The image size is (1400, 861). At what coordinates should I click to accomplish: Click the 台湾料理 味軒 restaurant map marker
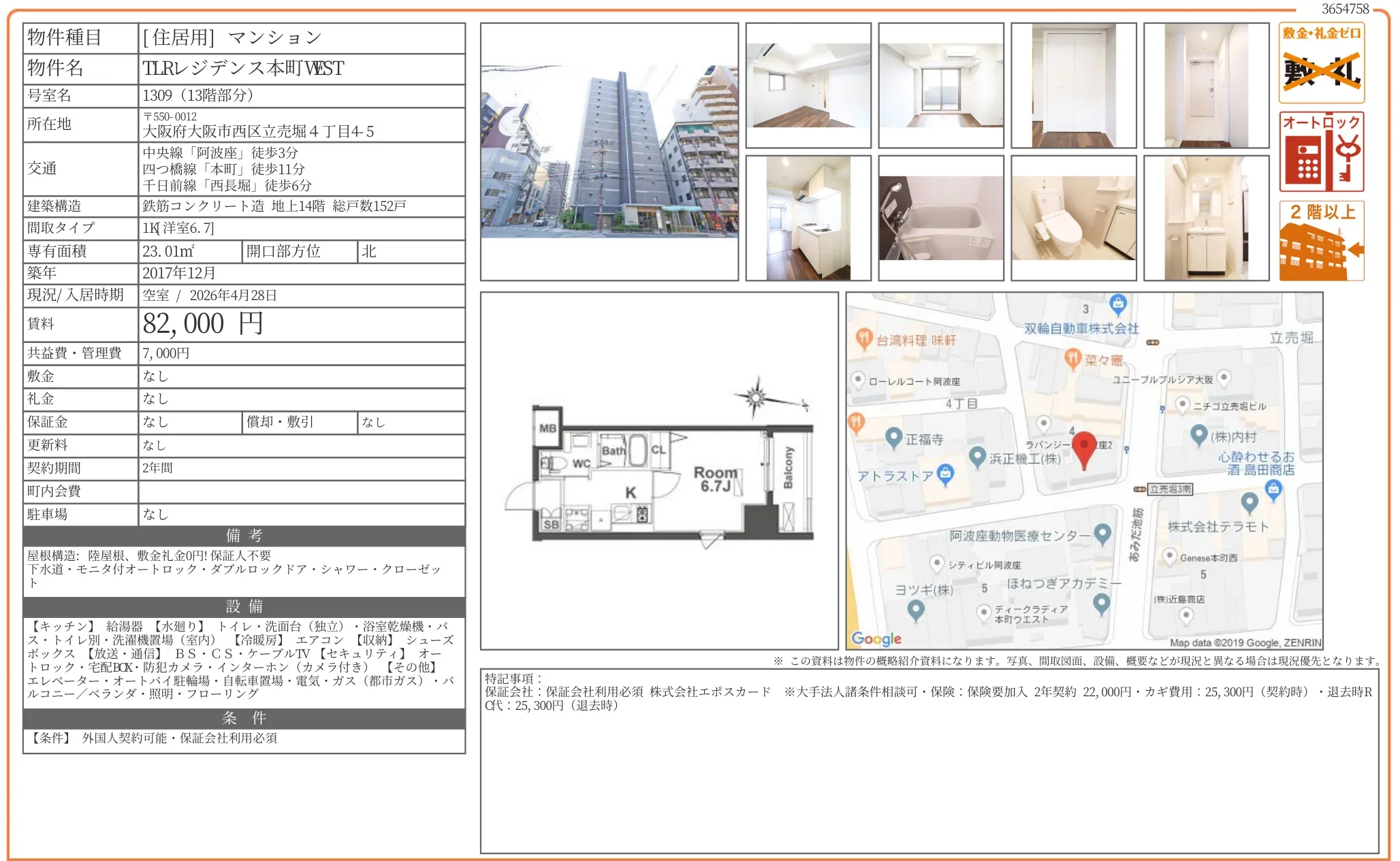(x=863, y=338)
